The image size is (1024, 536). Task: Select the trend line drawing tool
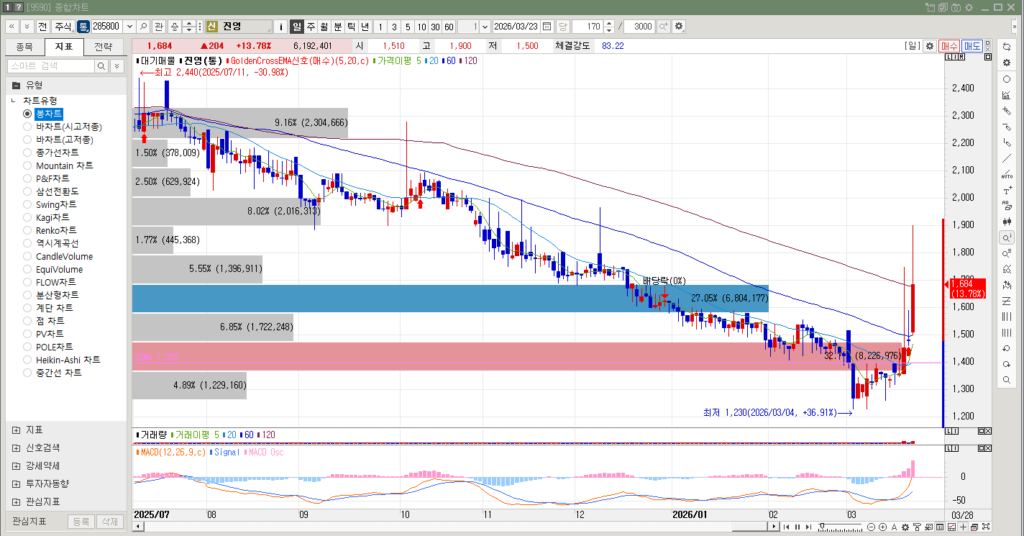pos(1007,158)
